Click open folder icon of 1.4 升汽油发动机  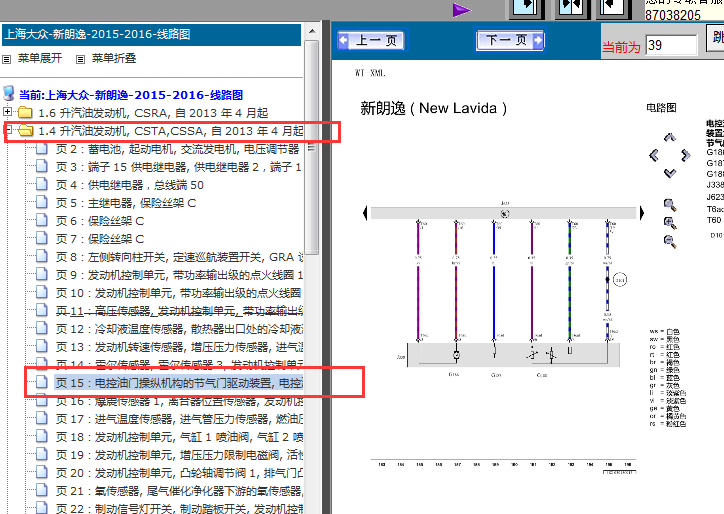point(25,131)
